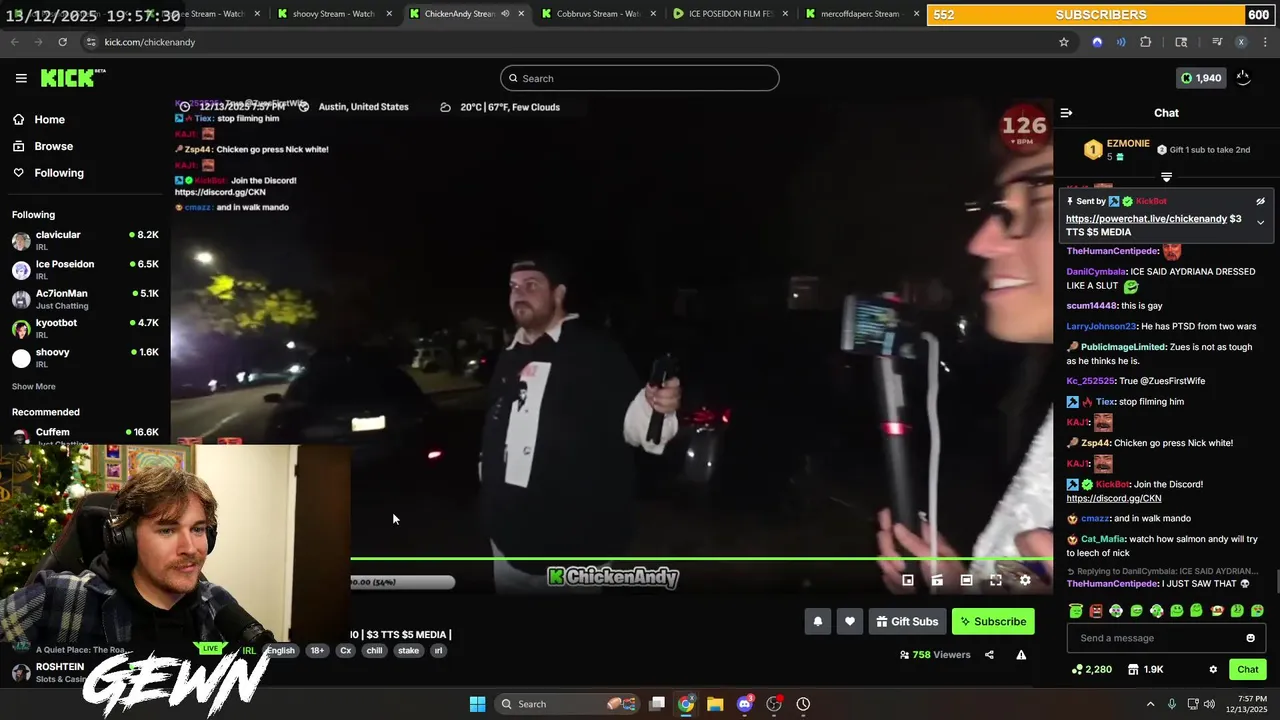Expand the pinned message chevron

(x=1261, y=222)
